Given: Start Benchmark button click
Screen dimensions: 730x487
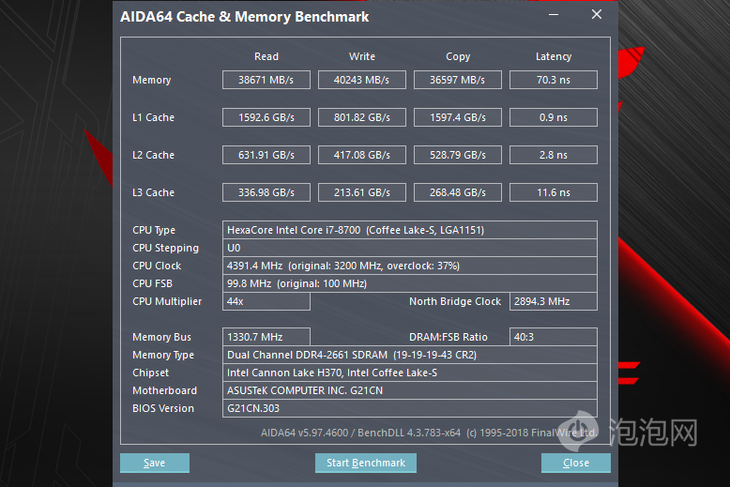Looking at the screenshot, I should pyautogui.click(x=365, y=463).
